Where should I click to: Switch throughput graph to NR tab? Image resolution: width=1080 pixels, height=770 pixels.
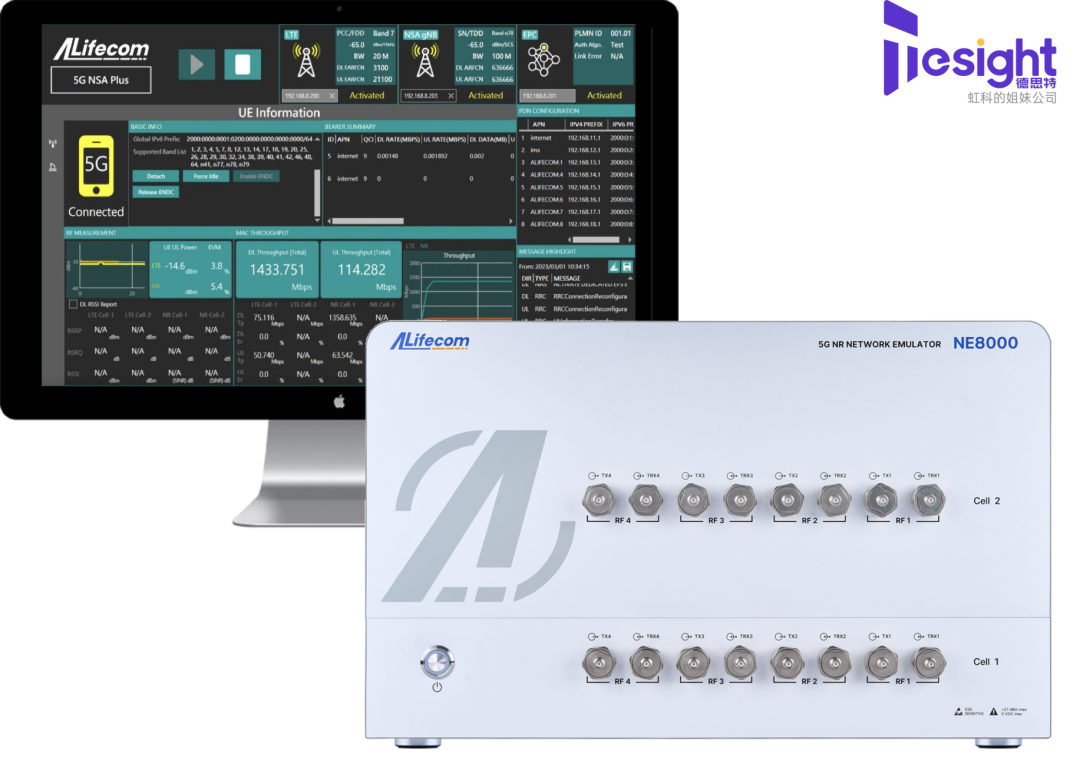pyautogui.click(x=424, y=246)
